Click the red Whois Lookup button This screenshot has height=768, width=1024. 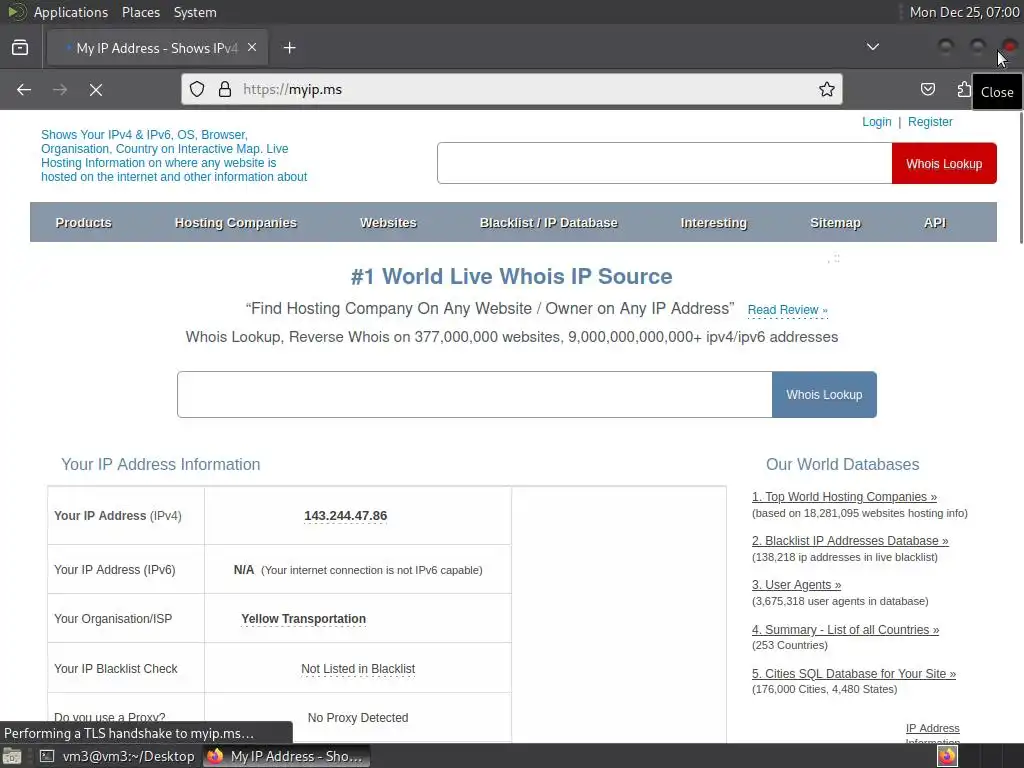(944, 163)
